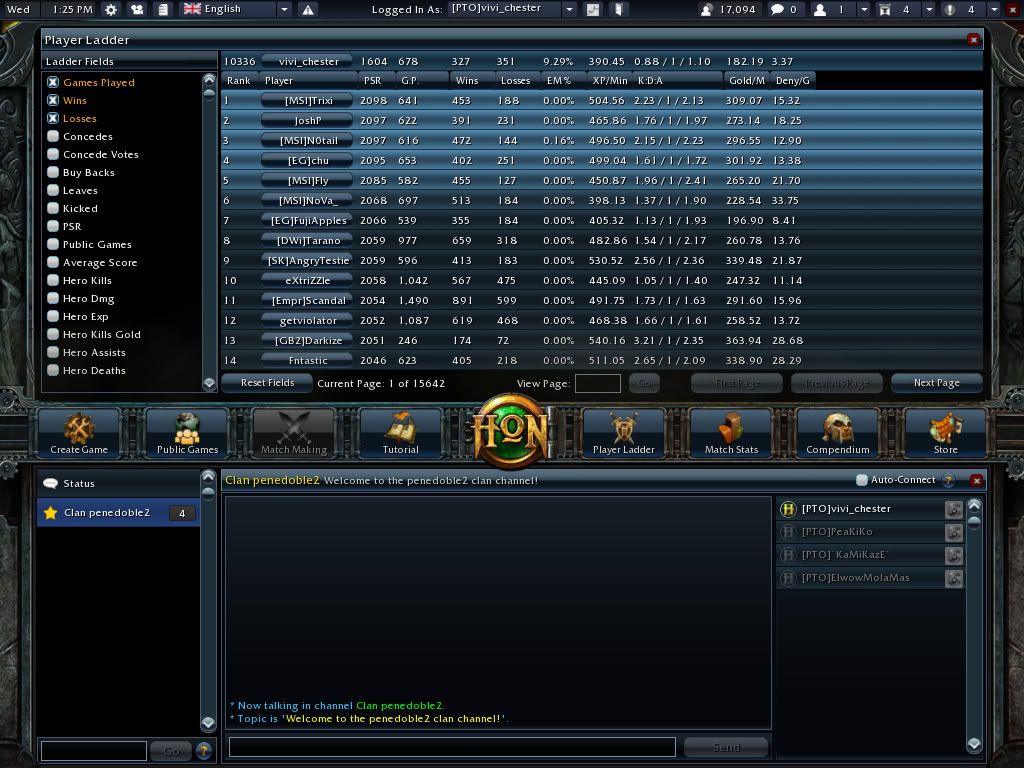Image resolution: width=1024 pixels, height=768 pixels.
Task: Click the Next Page button
Action: point(936,383)
